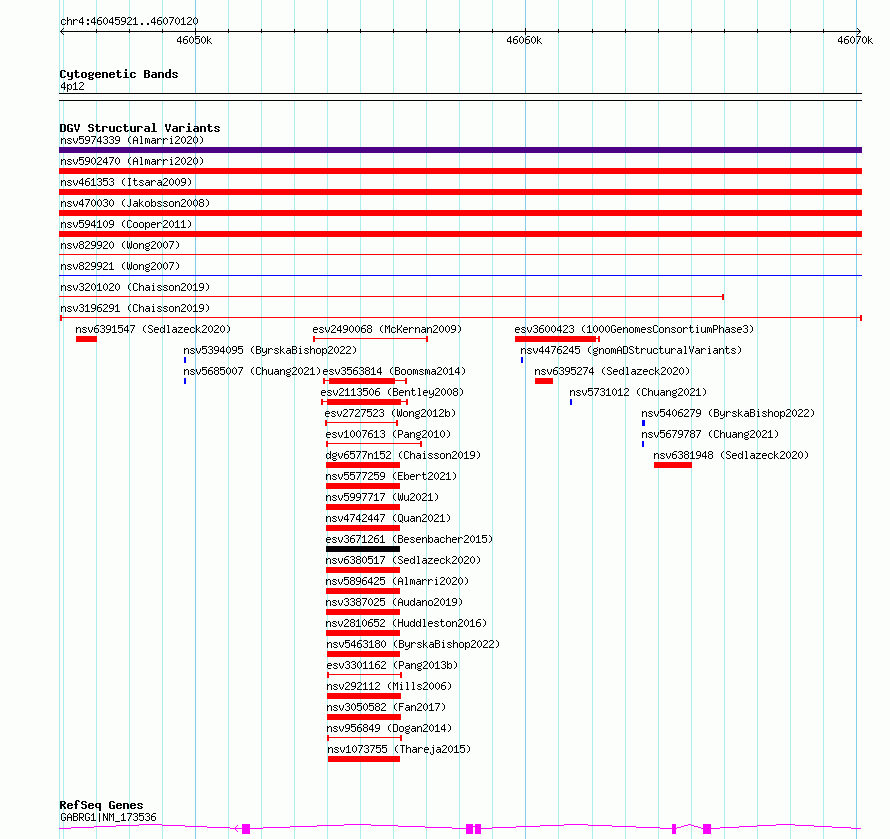Click the 46050k ruler label

(194, 40)
